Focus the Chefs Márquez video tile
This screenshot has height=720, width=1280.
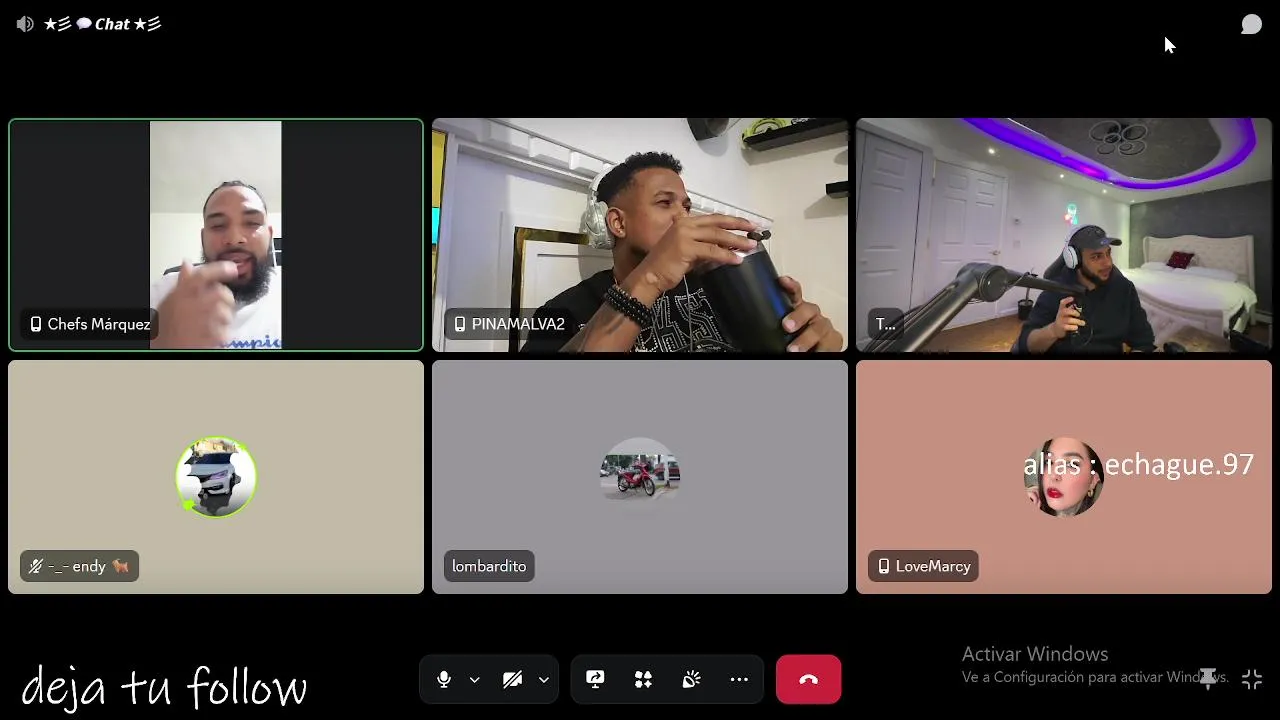click(x=216, y=235)
